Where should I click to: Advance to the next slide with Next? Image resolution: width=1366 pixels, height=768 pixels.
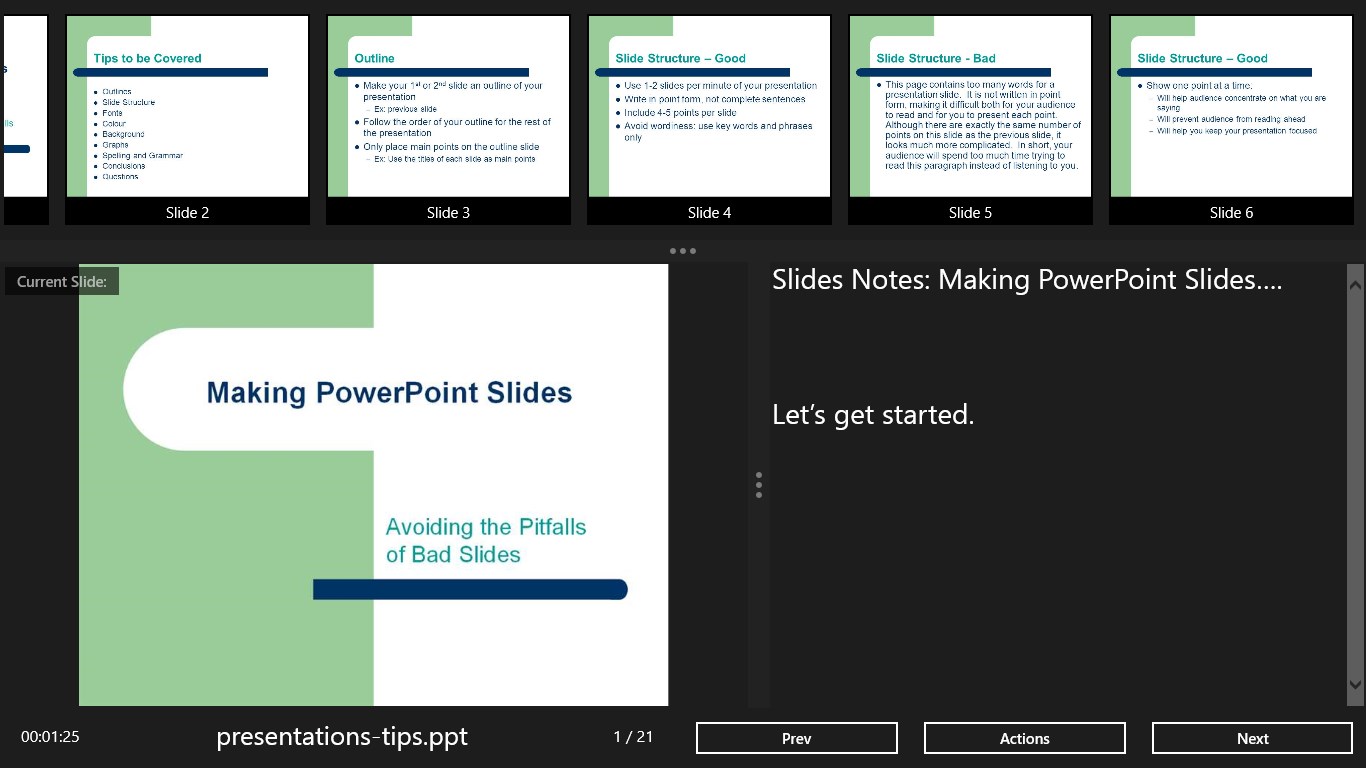(x=1252, y=738)
